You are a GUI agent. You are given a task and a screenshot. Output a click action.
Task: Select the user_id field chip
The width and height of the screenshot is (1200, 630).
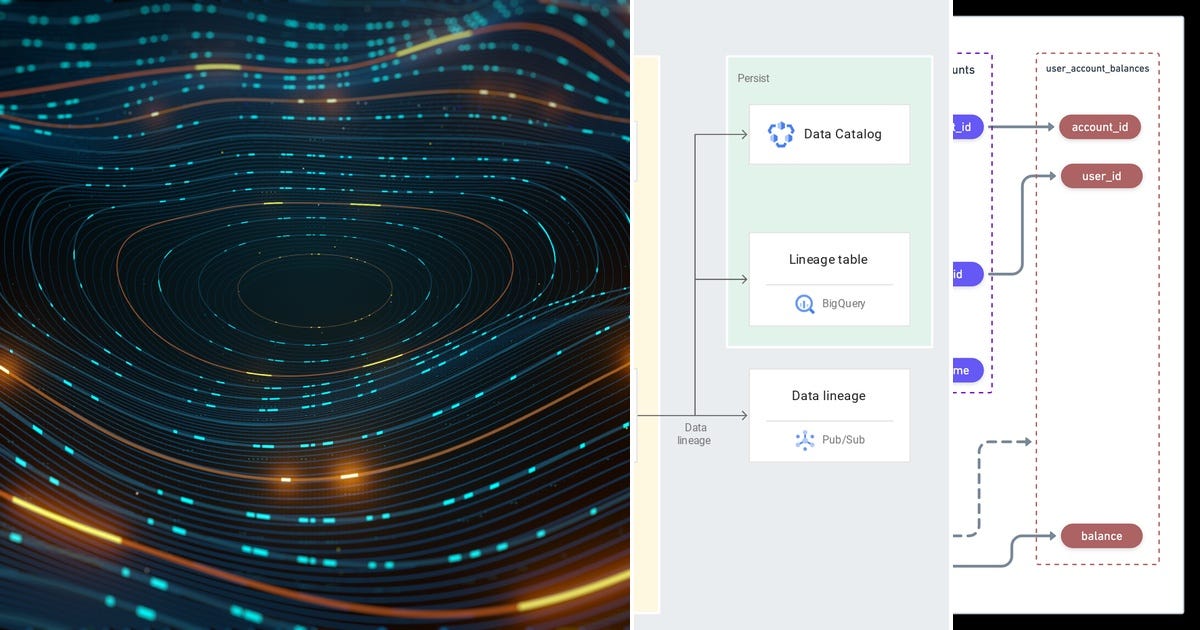pos(1101,176)
